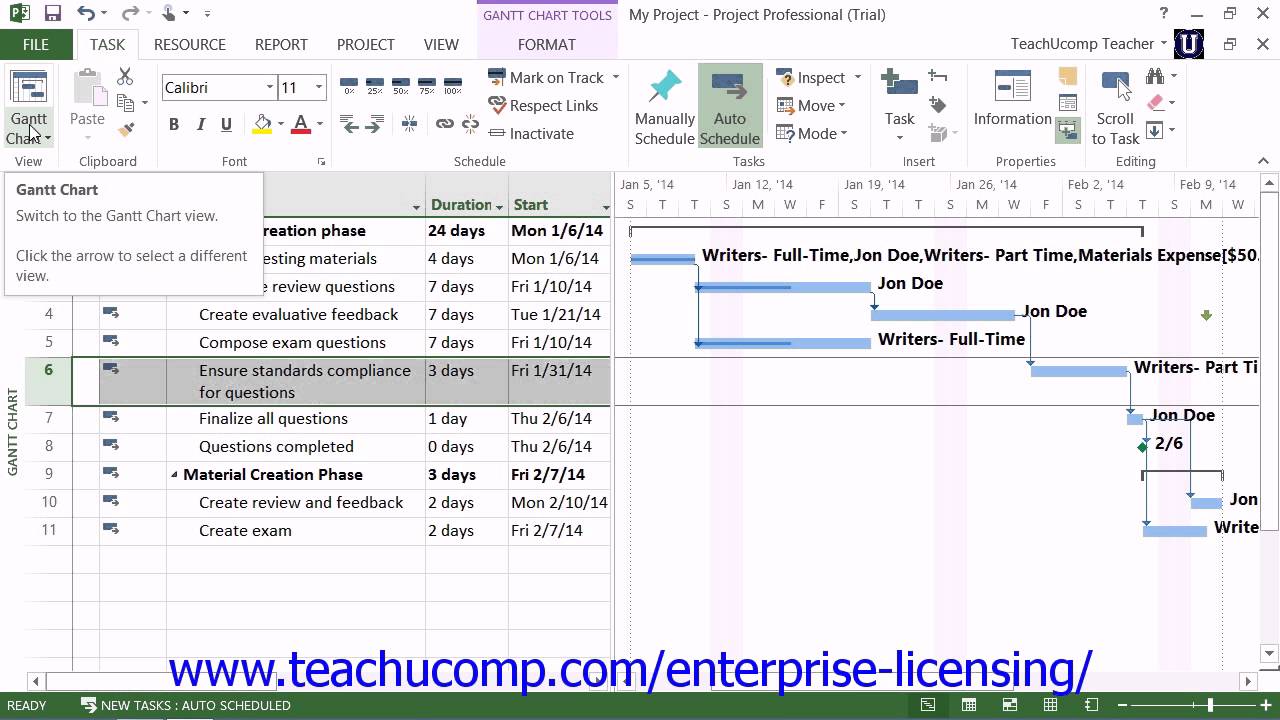
Task: Collapse Material Creation Phase summary task
Action: 174,475
